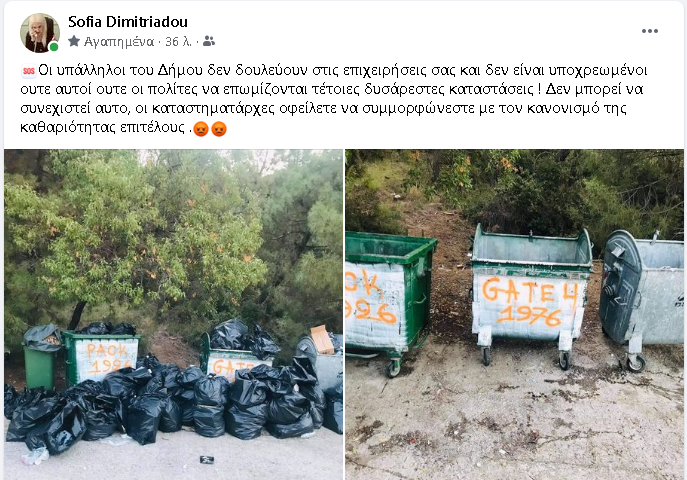Click the small green wheelie bin
Image resolution: width=687 pixels, height=480 pixels.
[40, 358]
